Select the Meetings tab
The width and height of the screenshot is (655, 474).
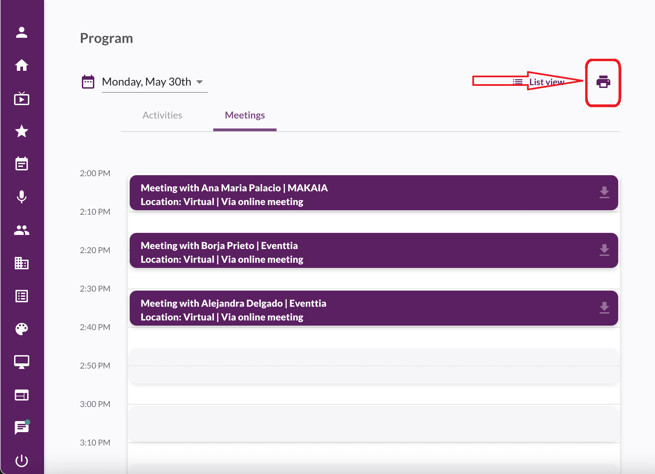click(x=244, y=115)
